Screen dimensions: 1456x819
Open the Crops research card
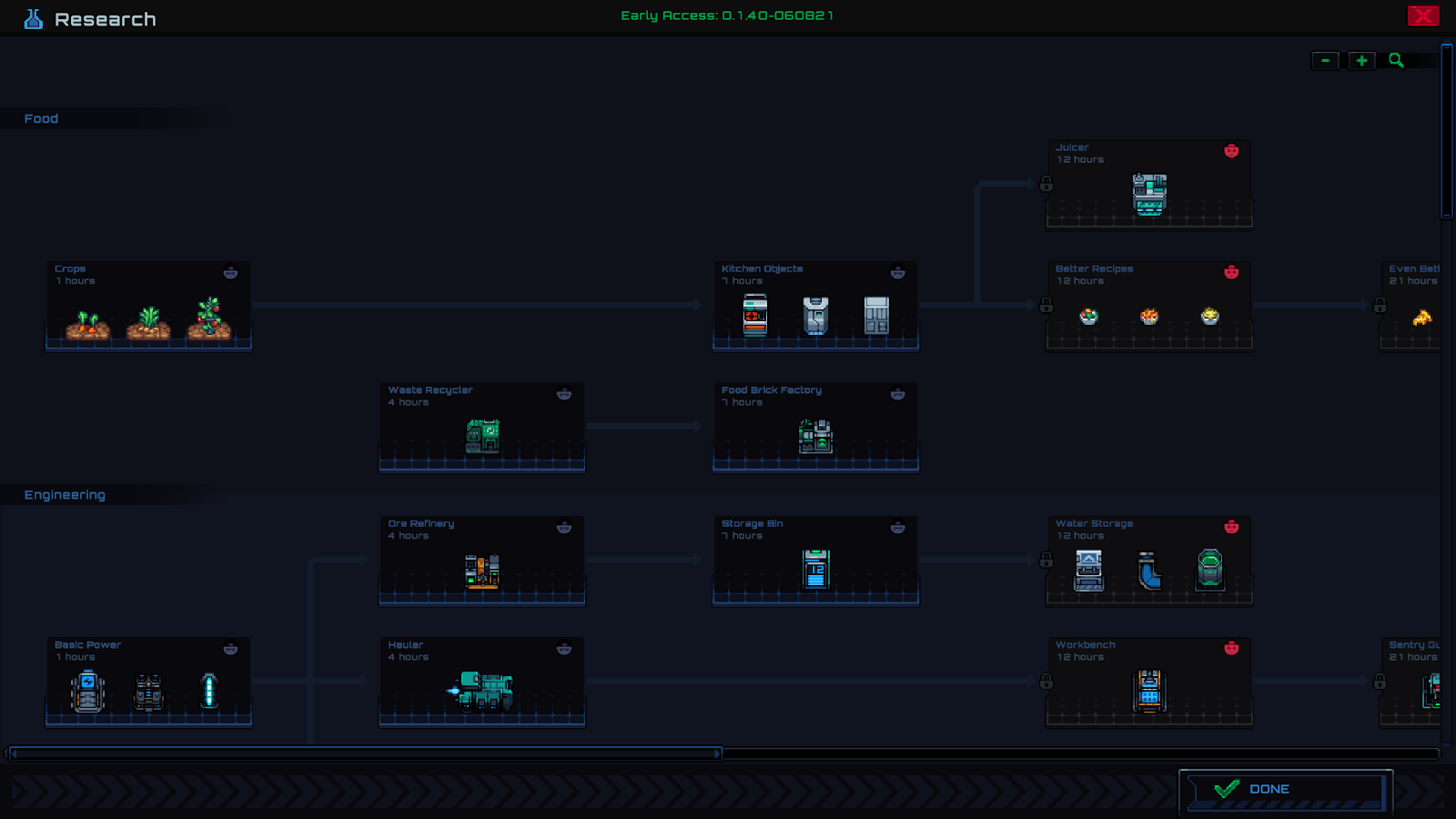[x=148, y=306]
